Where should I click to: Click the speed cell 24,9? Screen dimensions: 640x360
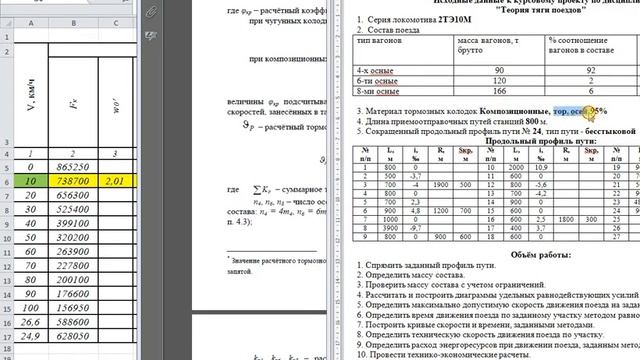(31, 336)
